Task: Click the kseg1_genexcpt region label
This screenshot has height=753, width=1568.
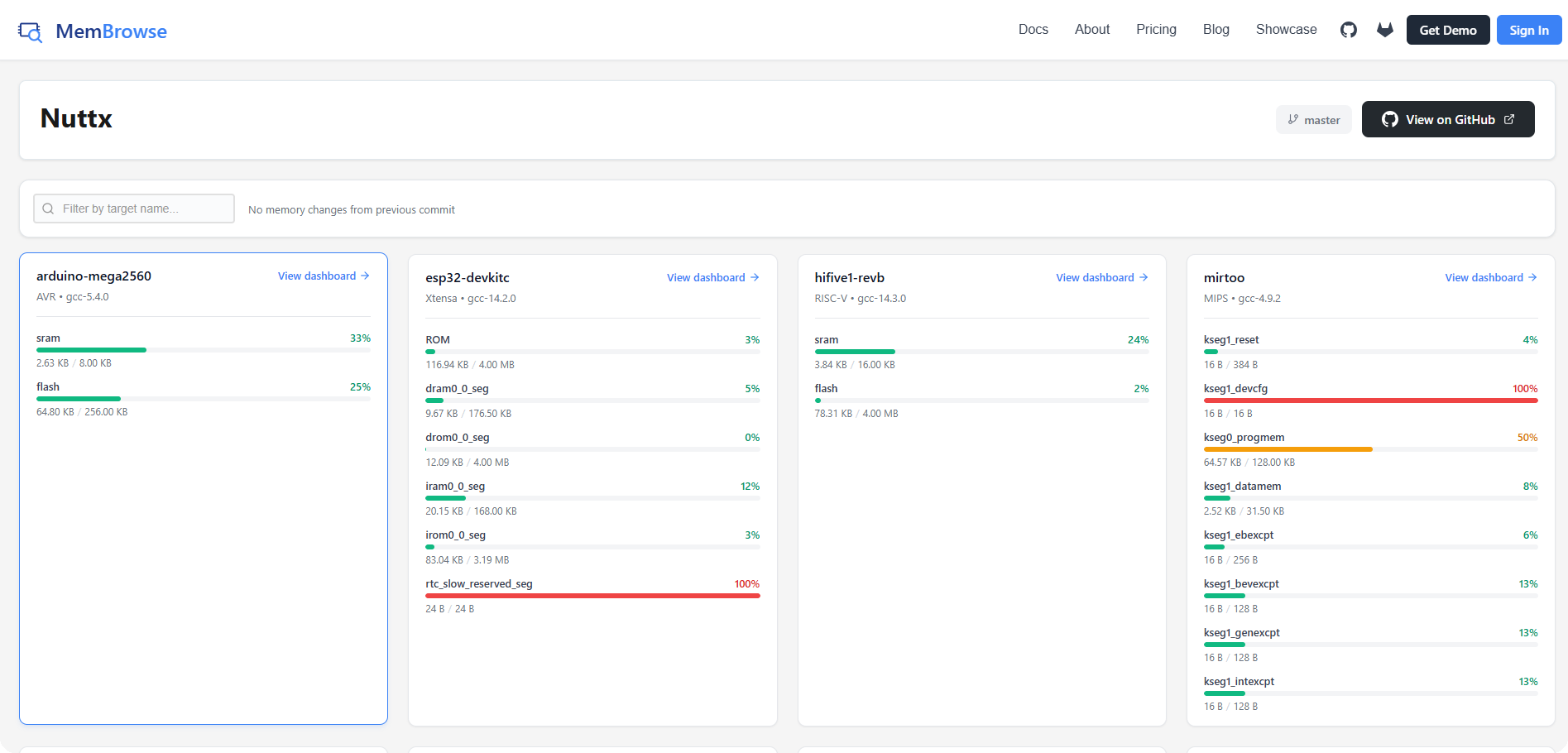Action: coord(1242,632)
